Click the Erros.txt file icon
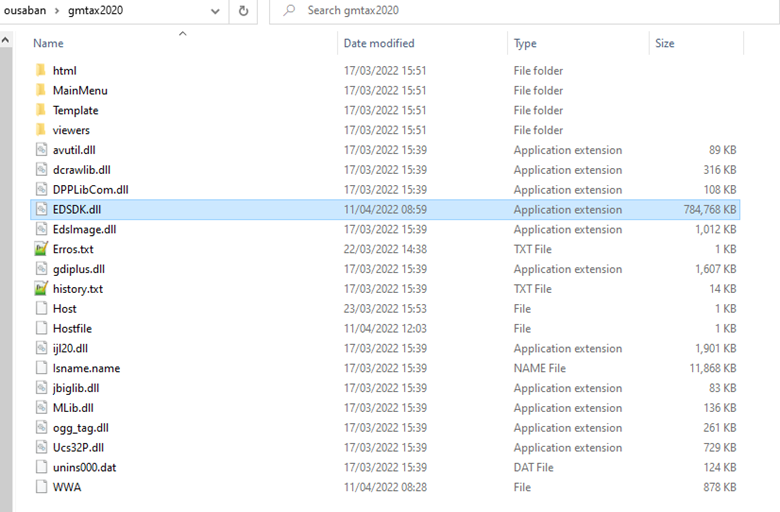The width and height of the screenshot is (780, 512). click(x=41, y=249)
